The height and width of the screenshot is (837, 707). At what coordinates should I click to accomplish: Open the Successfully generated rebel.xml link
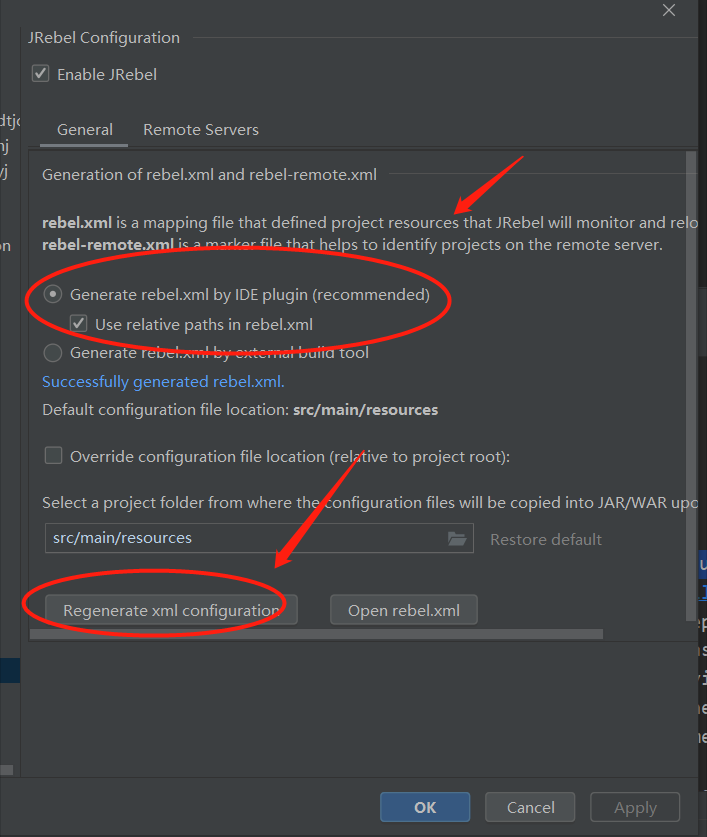[x=163, y=381]
